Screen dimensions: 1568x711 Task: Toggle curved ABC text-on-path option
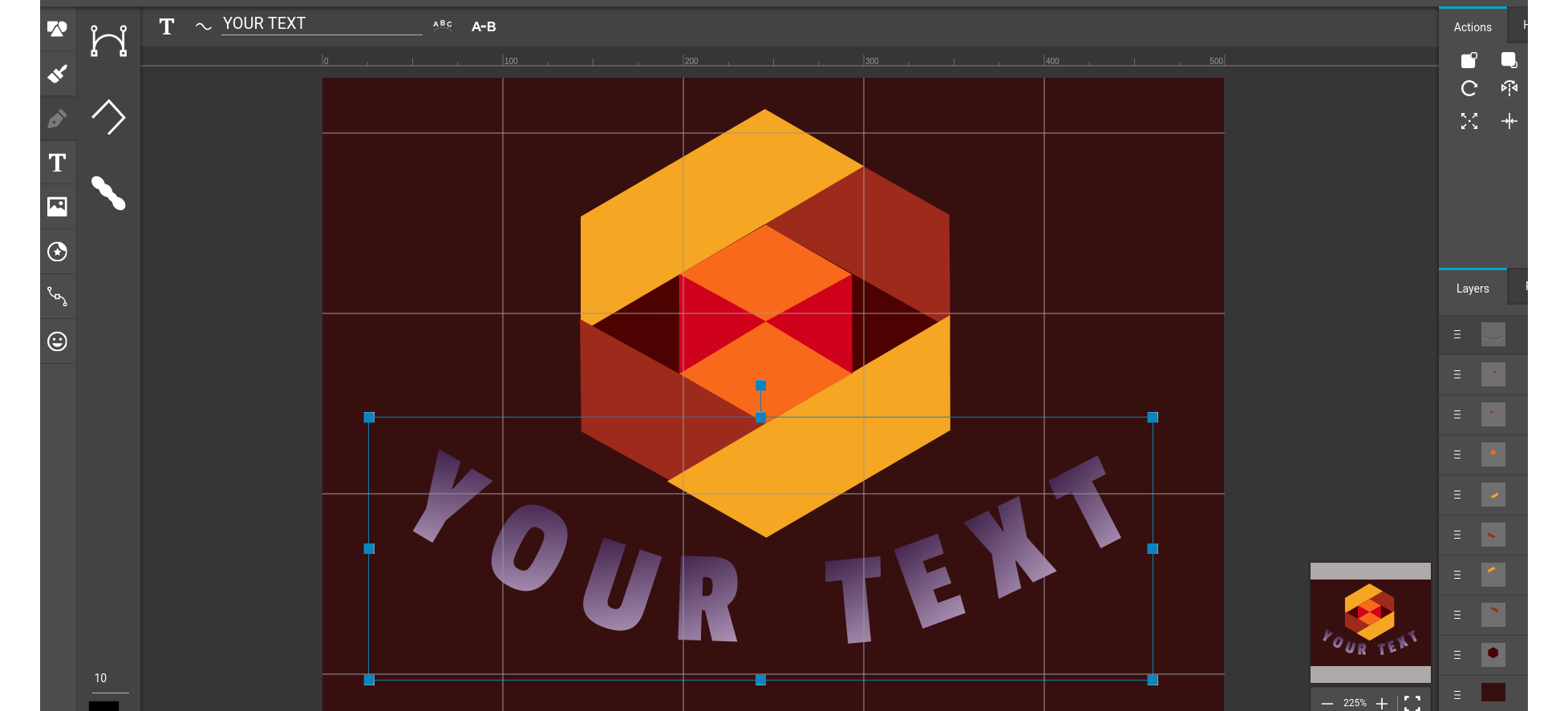click(x=443, y=26)
